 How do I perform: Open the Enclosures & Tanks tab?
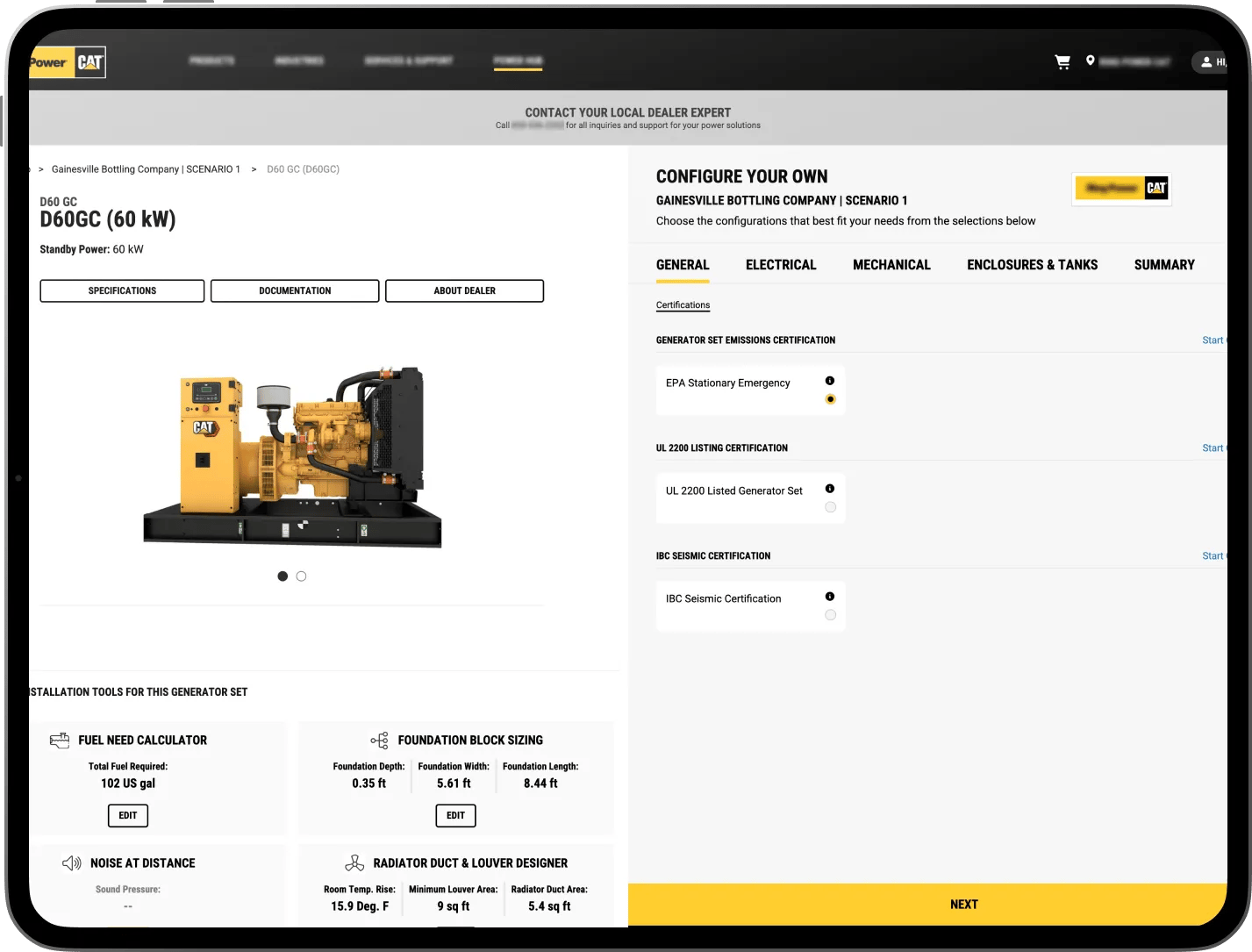(1032, 265)
